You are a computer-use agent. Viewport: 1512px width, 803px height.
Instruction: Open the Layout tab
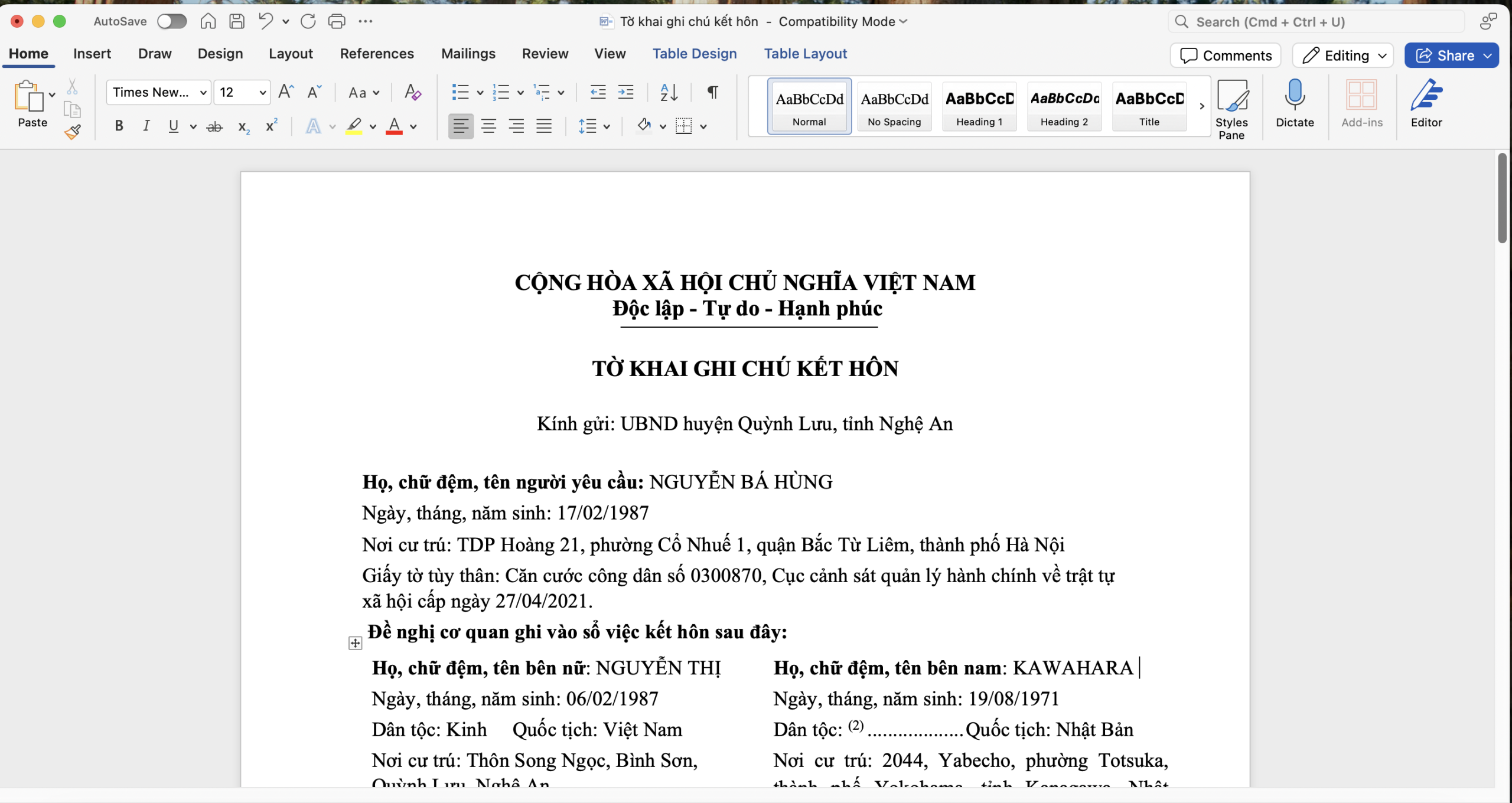point(291,53)
